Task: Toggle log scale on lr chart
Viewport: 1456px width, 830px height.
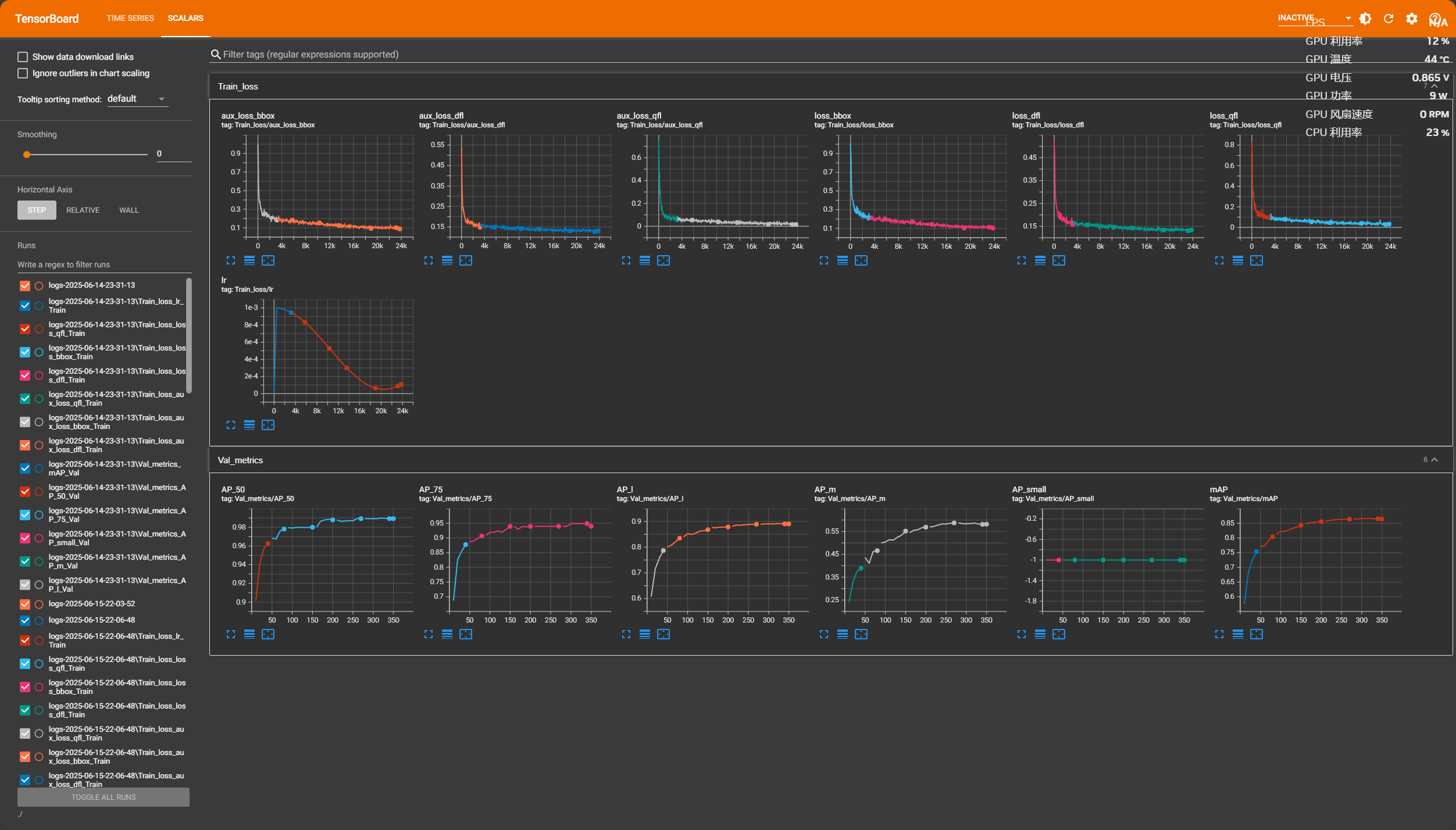Action: click(249, 425)
